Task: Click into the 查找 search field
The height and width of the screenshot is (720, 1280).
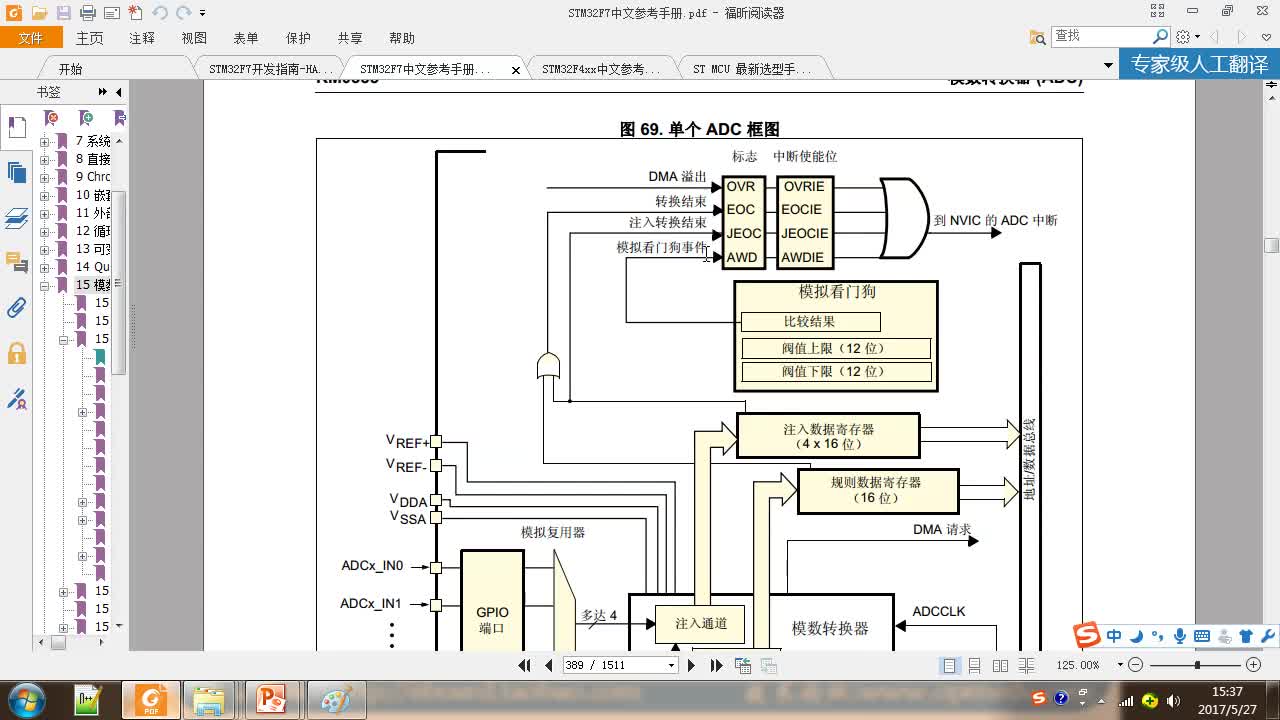Action: click(x=1100, y=36)
